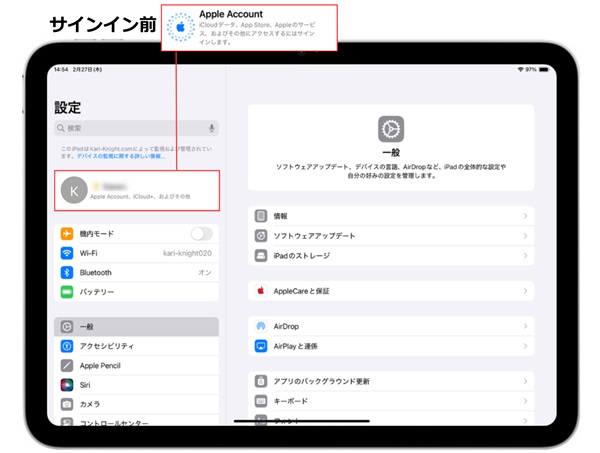Toggle the Airplane Mode (機内モード) switch
The image size is (600, 453).
coord(202,233)
